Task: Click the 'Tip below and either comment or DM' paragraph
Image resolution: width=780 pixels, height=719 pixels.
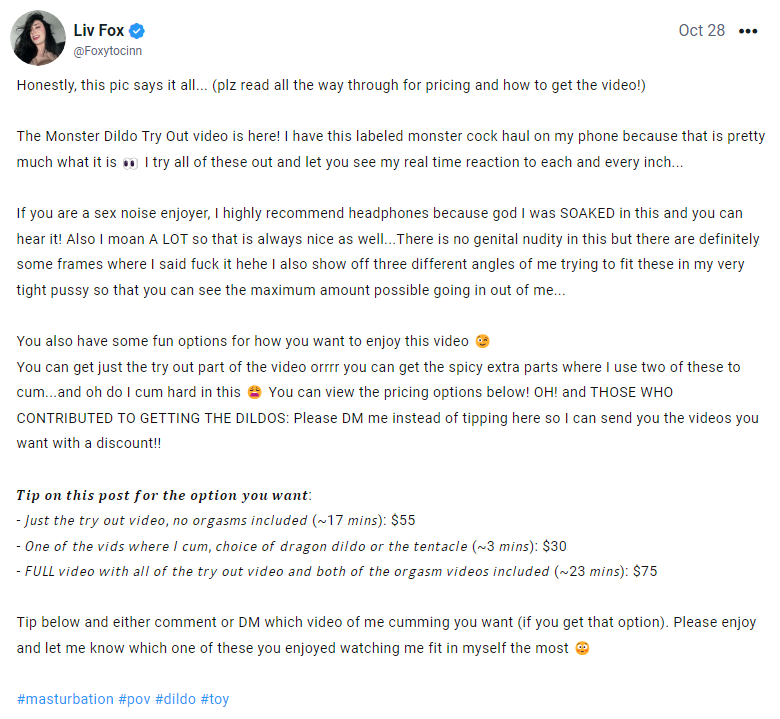Action: [387, 635]
